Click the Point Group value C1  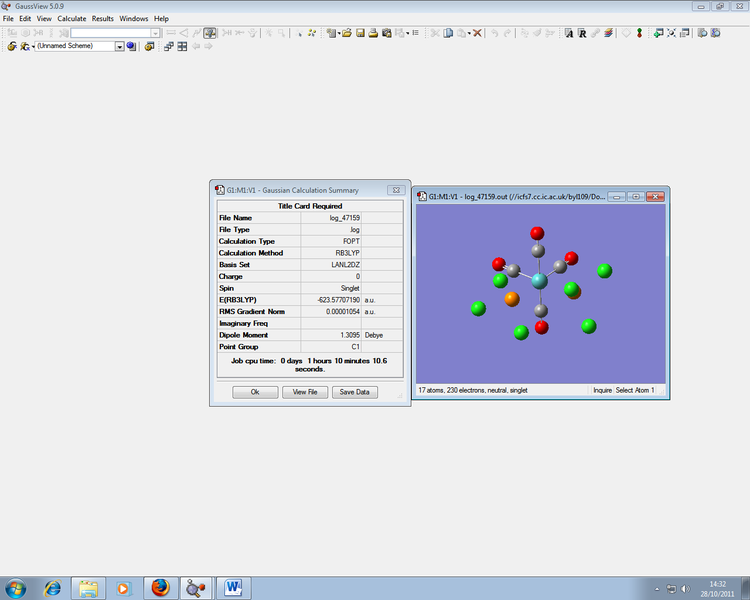pyautogui.click(x=355, y=347)
